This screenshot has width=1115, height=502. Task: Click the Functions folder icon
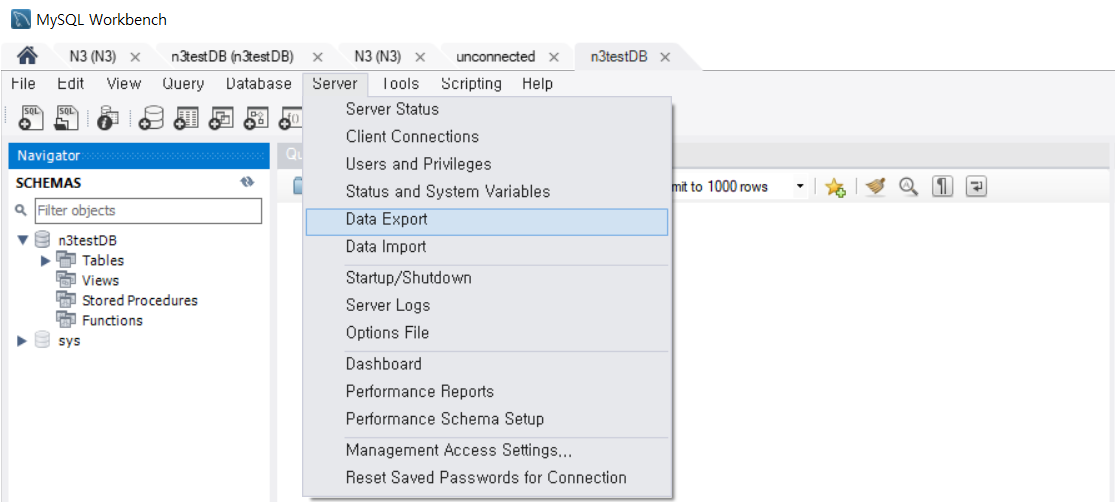[x=66, y=320]
